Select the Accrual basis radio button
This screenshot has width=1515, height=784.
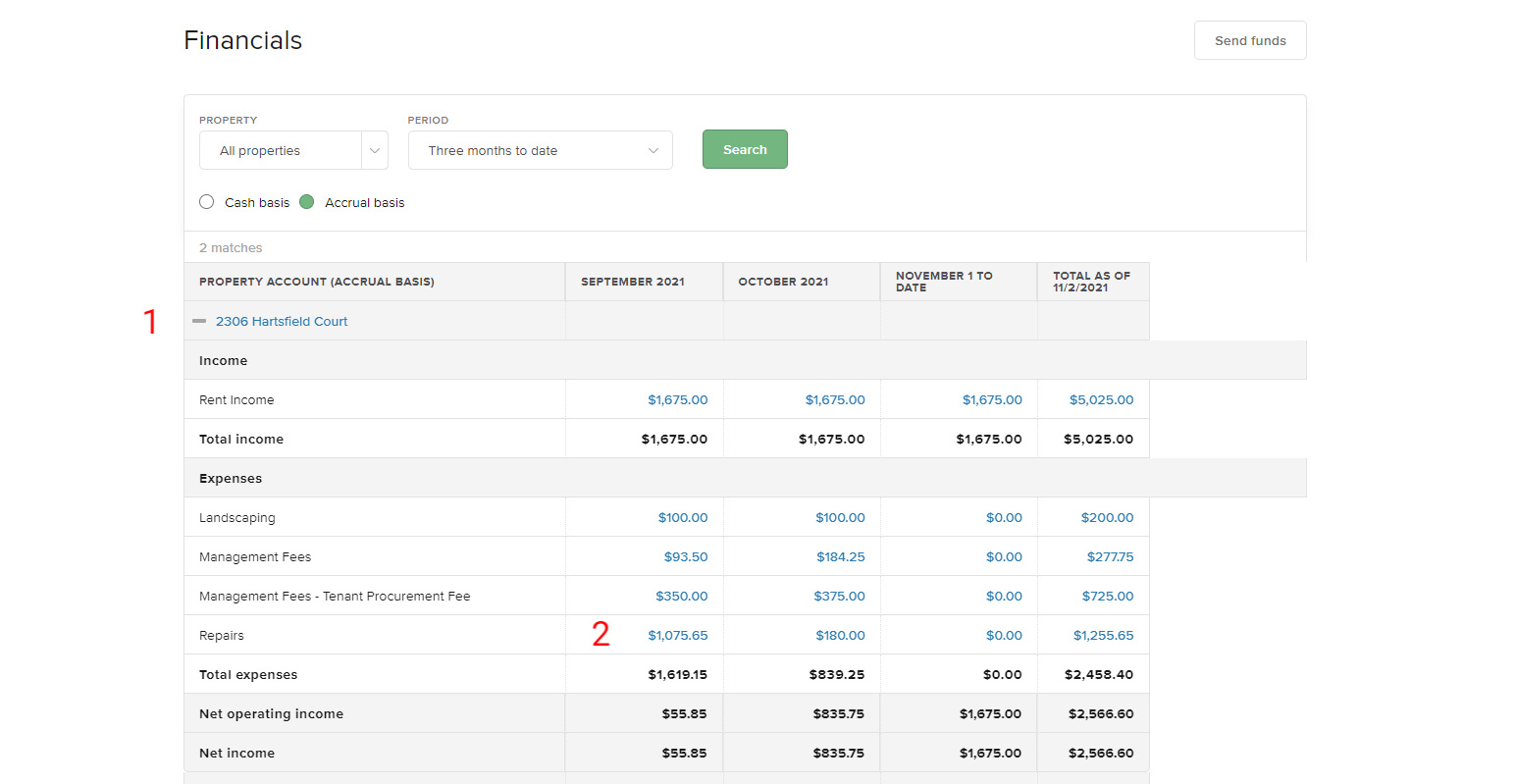click(x=307, y=201)
